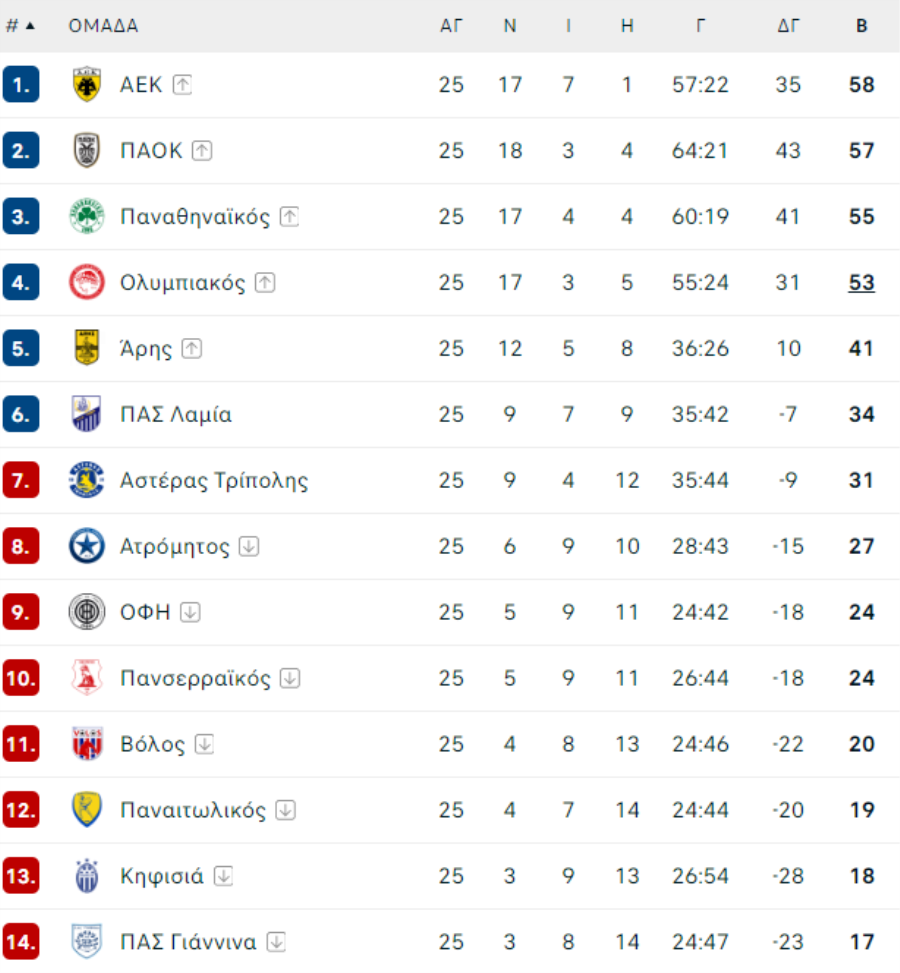Click the ΟΜΑΔΑ column header
900x973 pixels.
(103, 26)
